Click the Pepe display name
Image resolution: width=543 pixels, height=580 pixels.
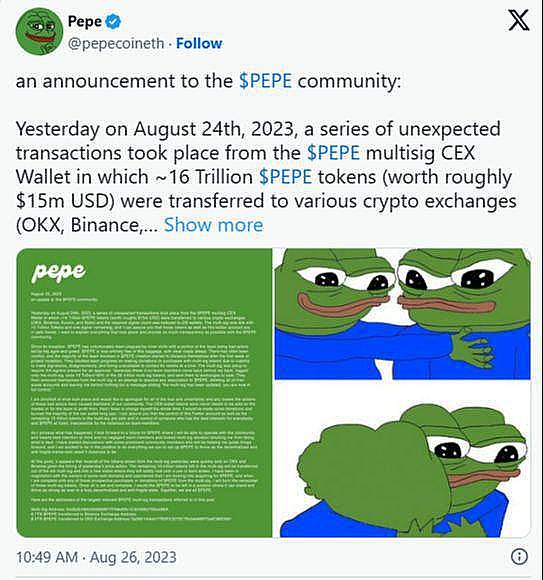pos(85,21)
